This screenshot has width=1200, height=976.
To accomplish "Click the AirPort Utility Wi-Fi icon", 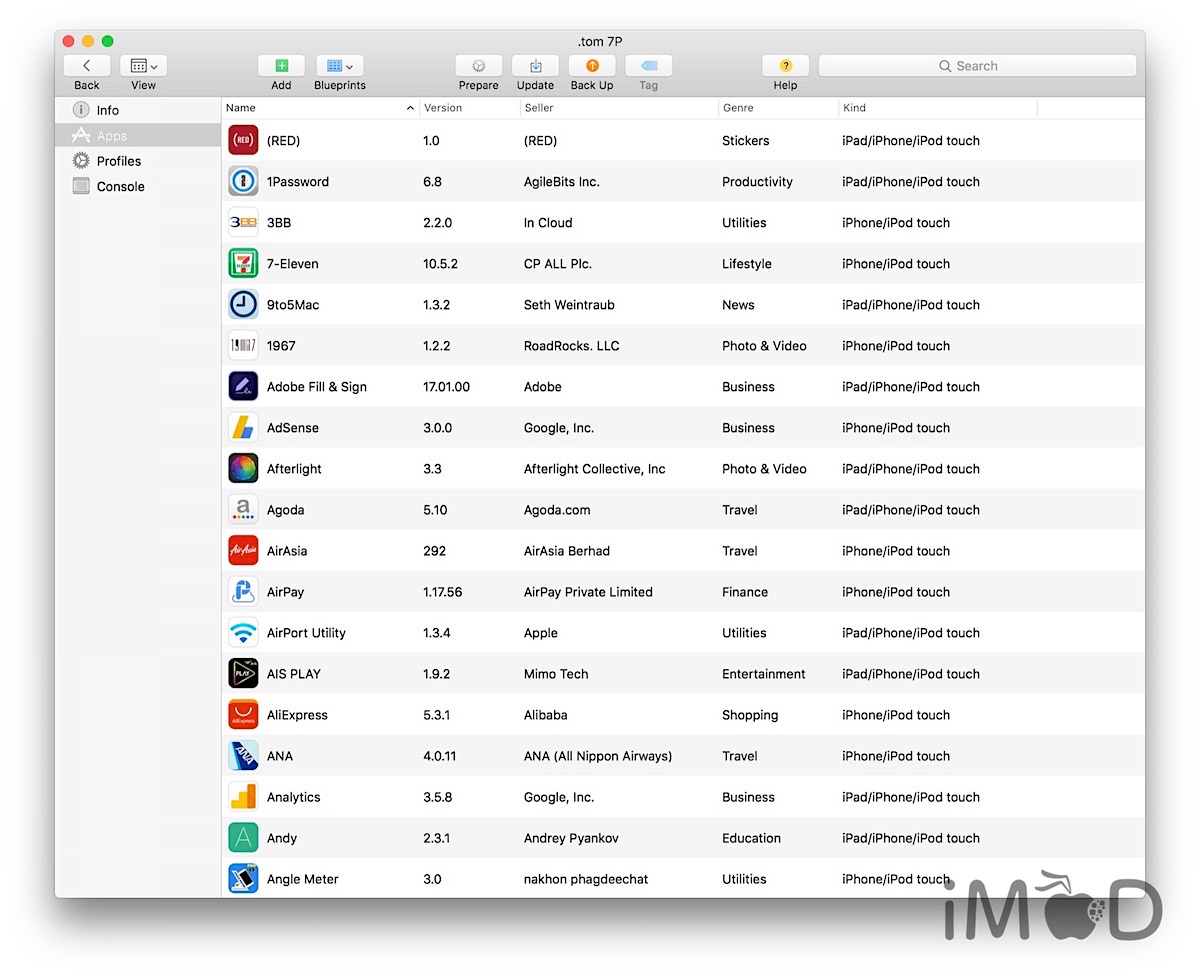I will pos(243,633).
